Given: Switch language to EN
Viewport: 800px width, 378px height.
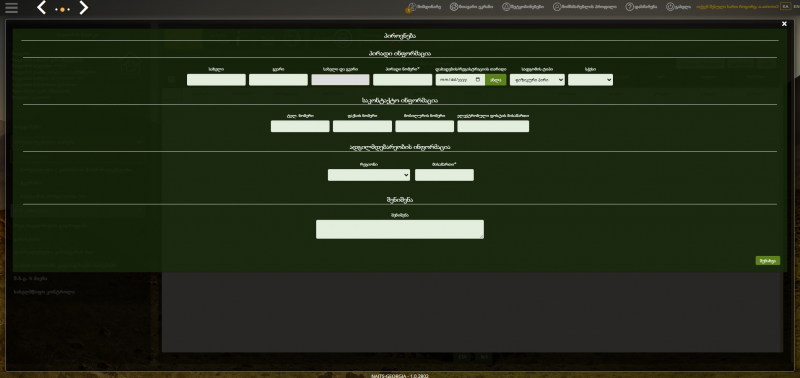Looking at the screenshot, I should pyautogui.click(x=796, y=7).
